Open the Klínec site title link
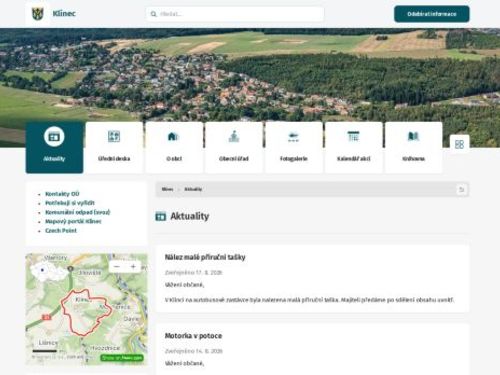Screen dimensions: 500x375 pos(64,14)
